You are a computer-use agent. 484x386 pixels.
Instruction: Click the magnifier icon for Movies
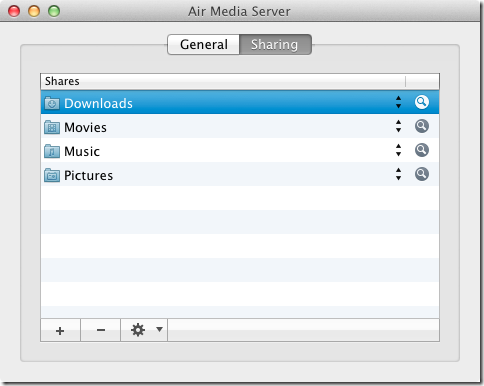tap(422, 126)
